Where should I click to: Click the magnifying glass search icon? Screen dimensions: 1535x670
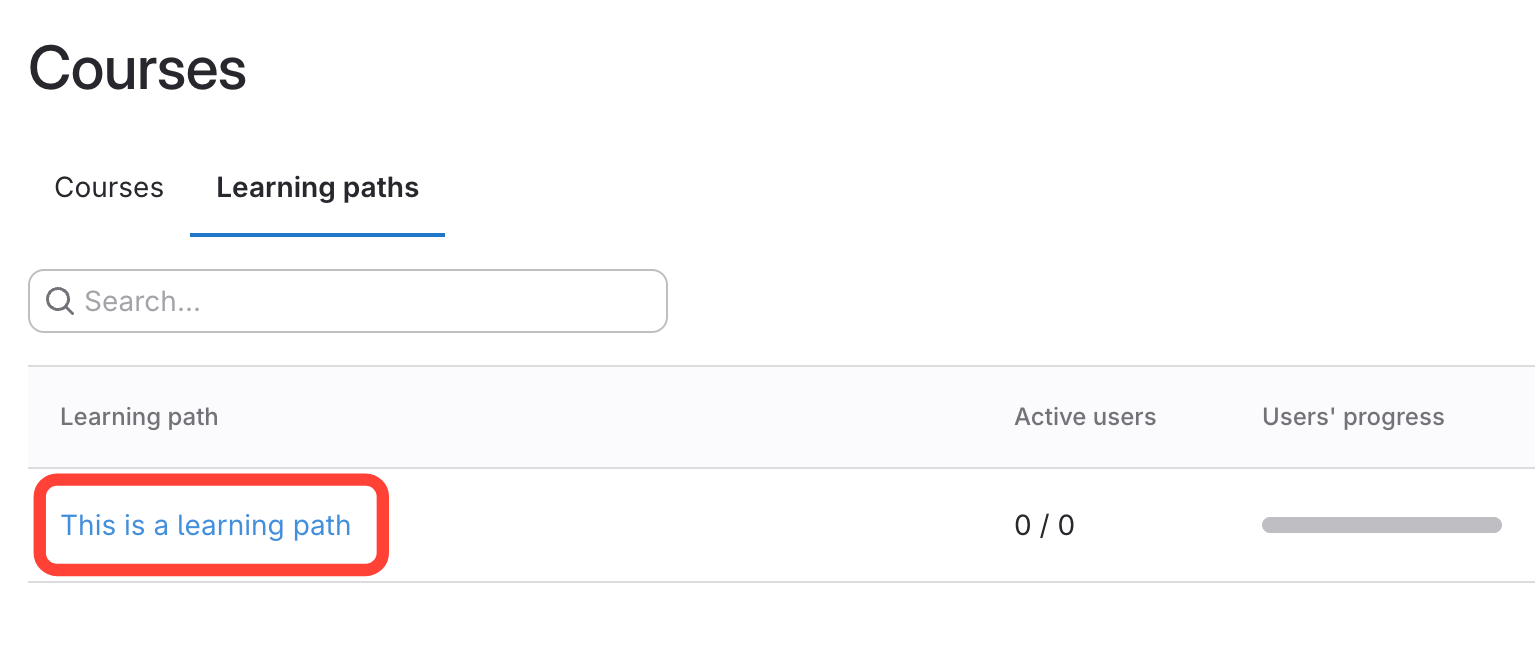tap(60, 301)
